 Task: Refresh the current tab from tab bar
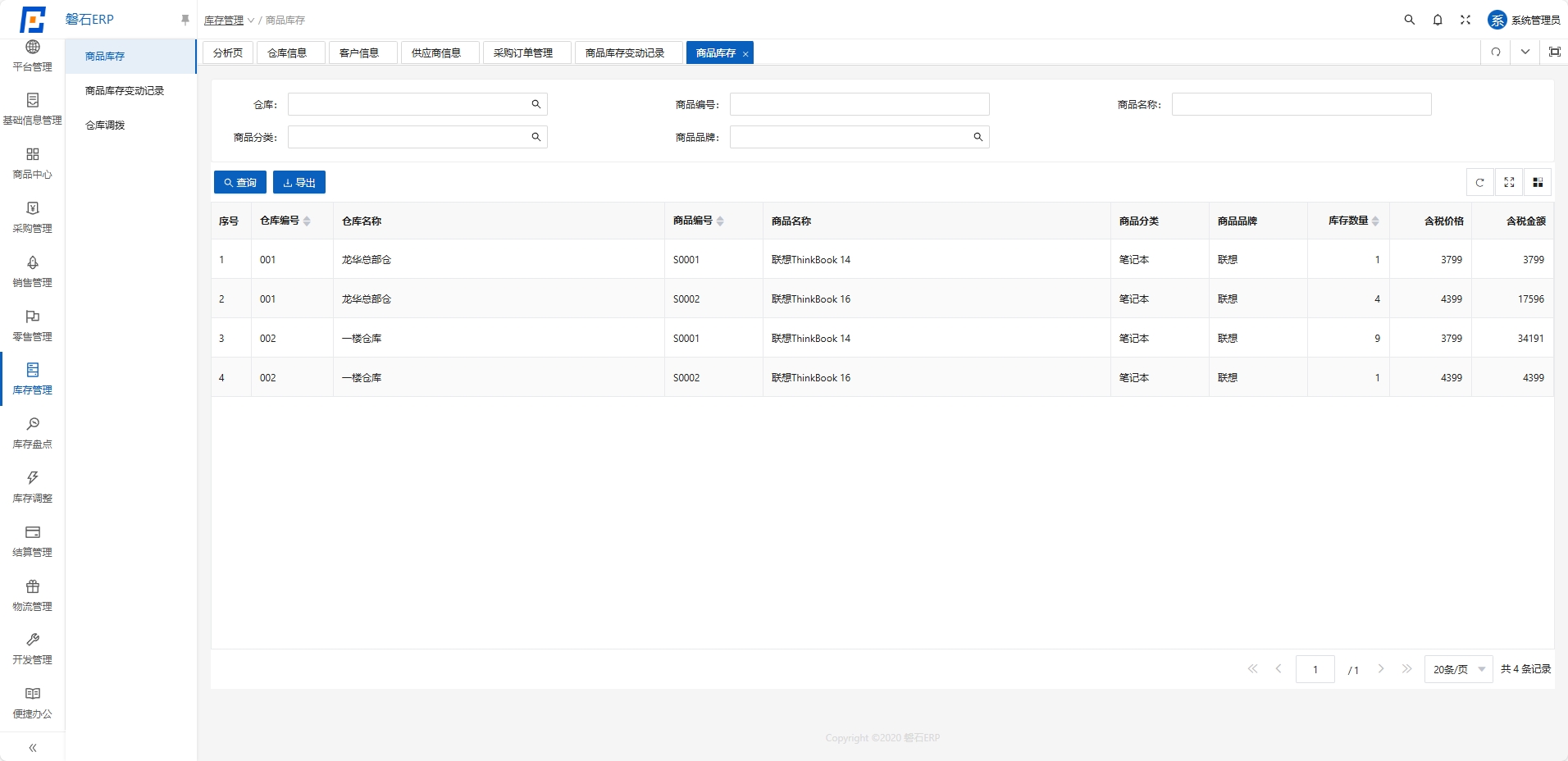click(x=1496, y=52)
